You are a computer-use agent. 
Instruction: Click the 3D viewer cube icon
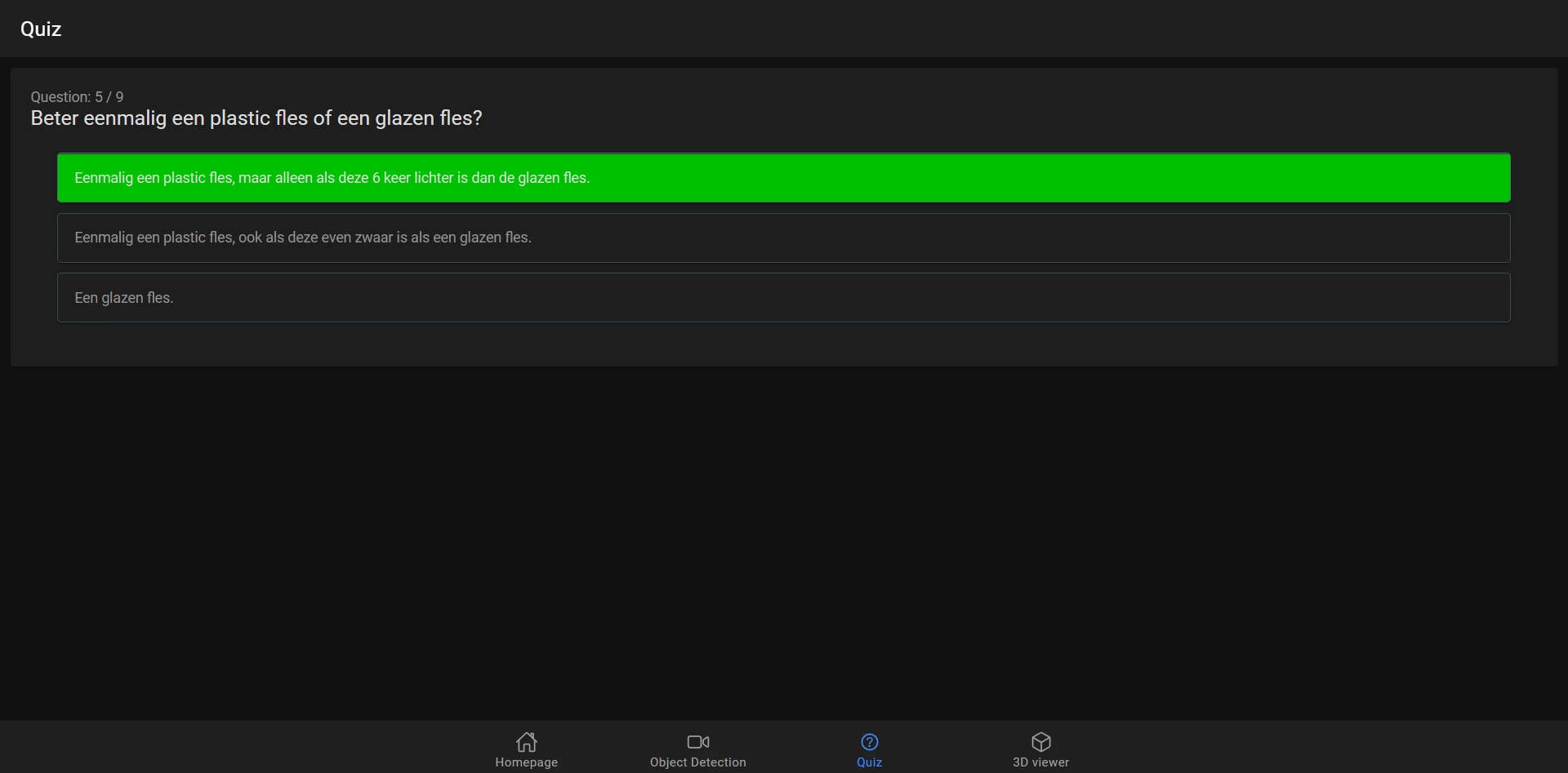[x=1041, y=741]
